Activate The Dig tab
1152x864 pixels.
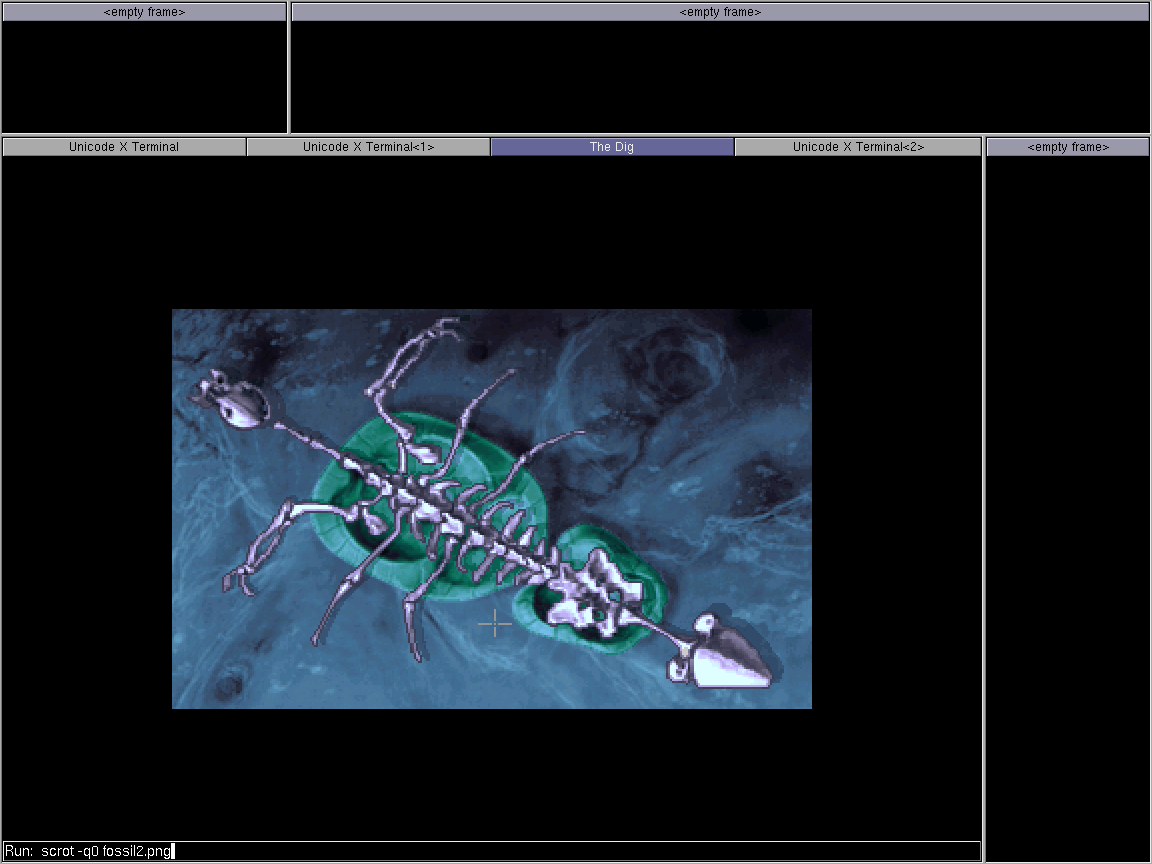pyautogui.click(x=612, y=147)
